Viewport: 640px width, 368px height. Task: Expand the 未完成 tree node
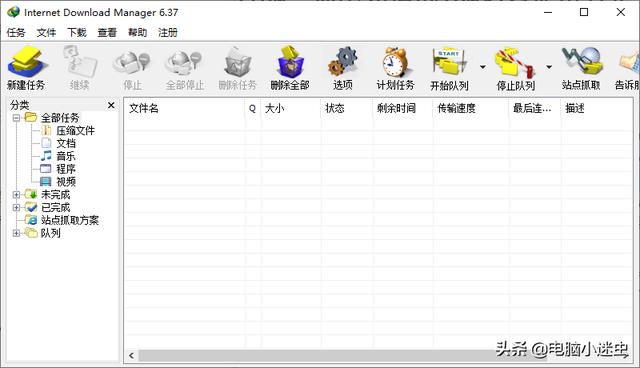point(16,195)
